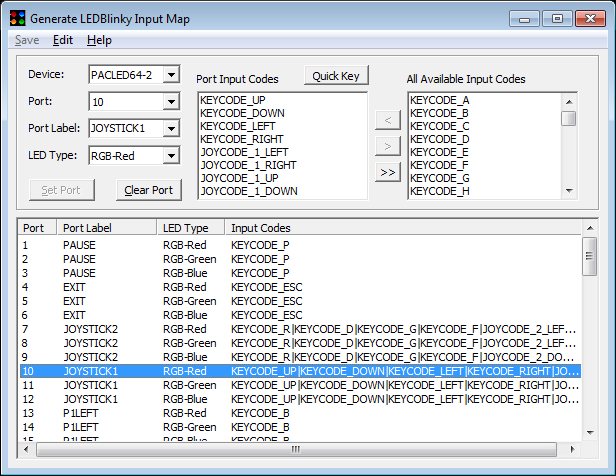The image size is (616, 476).
Task: Expand the Port Label dropdown arrow
Action: coord(171,128)
